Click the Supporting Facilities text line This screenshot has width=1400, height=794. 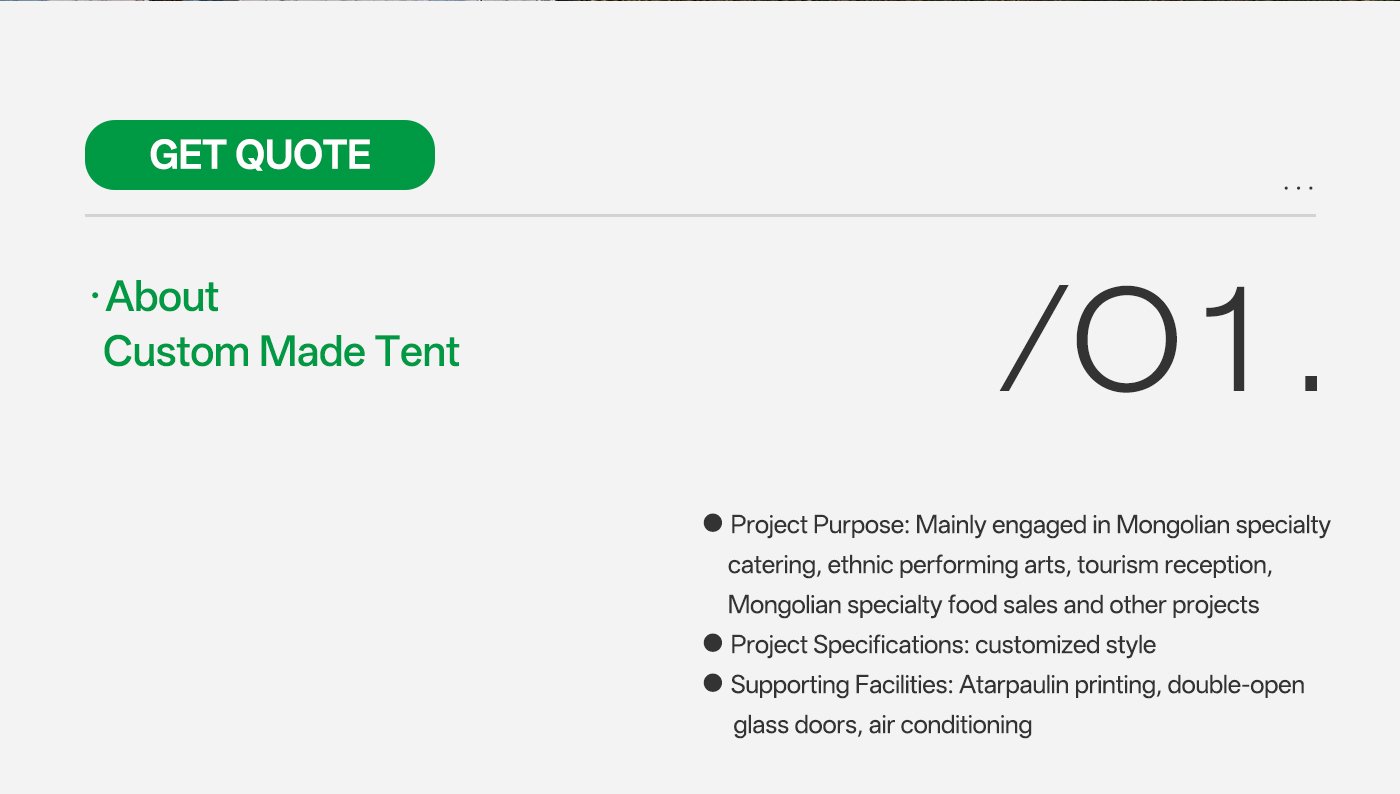point(1017,685)
